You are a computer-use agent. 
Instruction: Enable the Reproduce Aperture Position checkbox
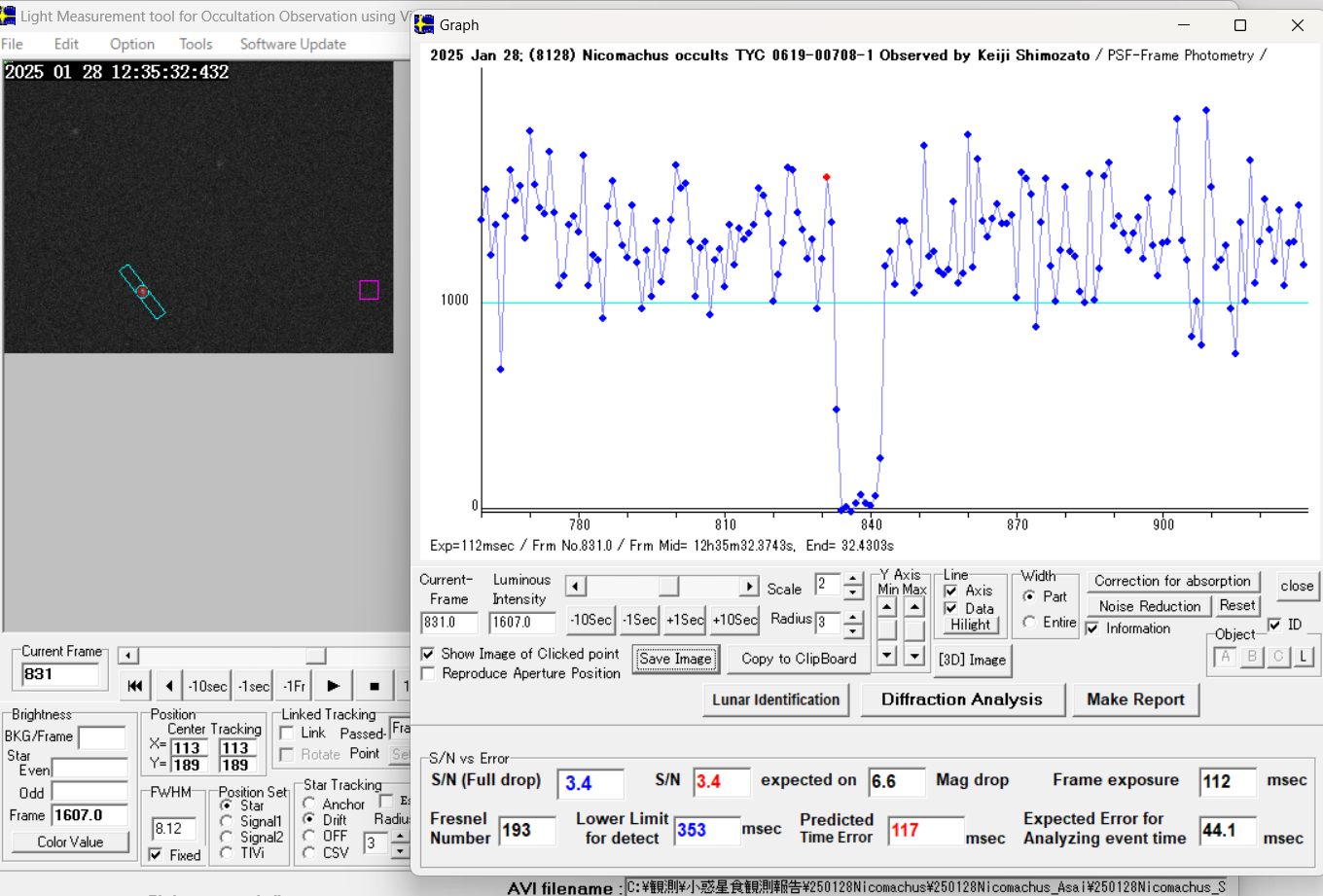point(428,673)
